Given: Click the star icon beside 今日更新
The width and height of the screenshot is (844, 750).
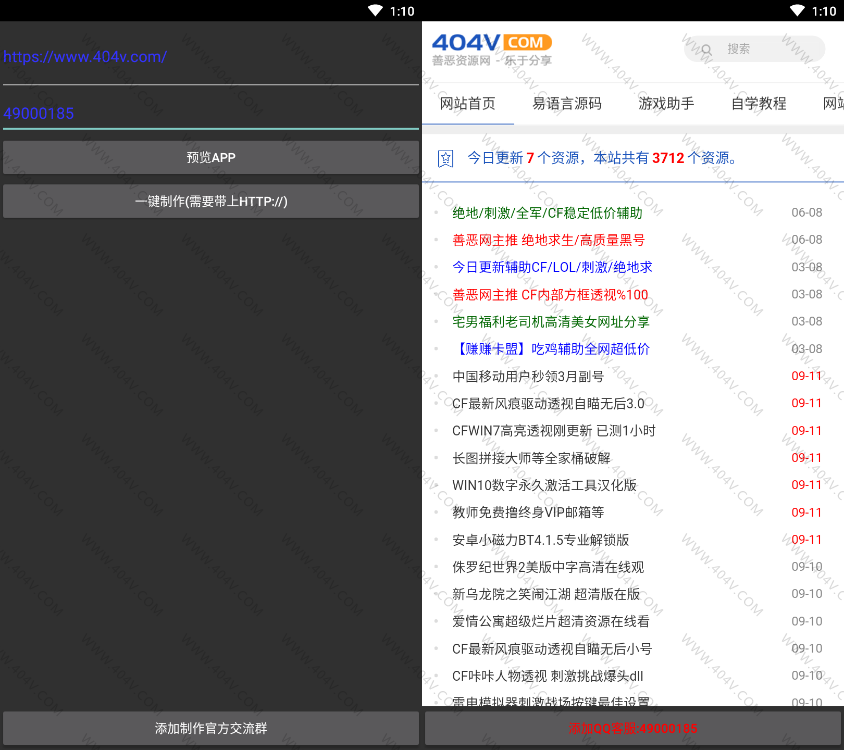Looking at the screenshot, I should click(446, 158).
